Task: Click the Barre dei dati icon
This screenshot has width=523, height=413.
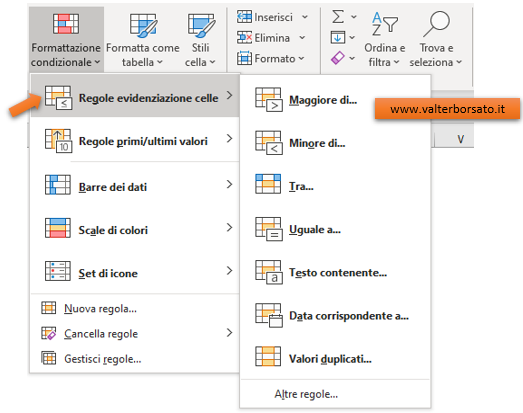Action: pos(58,184)
